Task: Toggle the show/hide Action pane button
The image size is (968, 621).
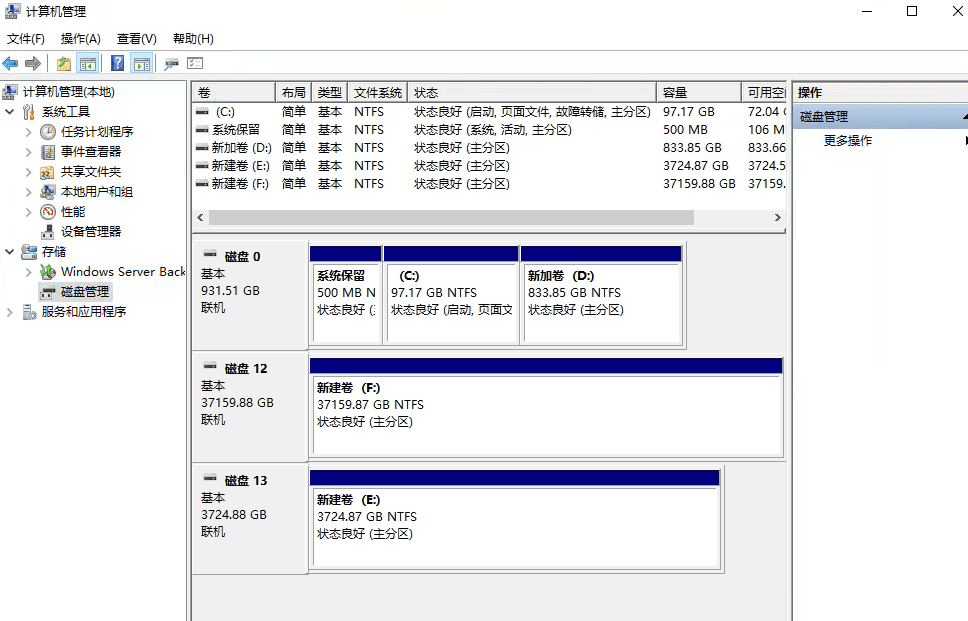Action: click(x=141, y=64)
